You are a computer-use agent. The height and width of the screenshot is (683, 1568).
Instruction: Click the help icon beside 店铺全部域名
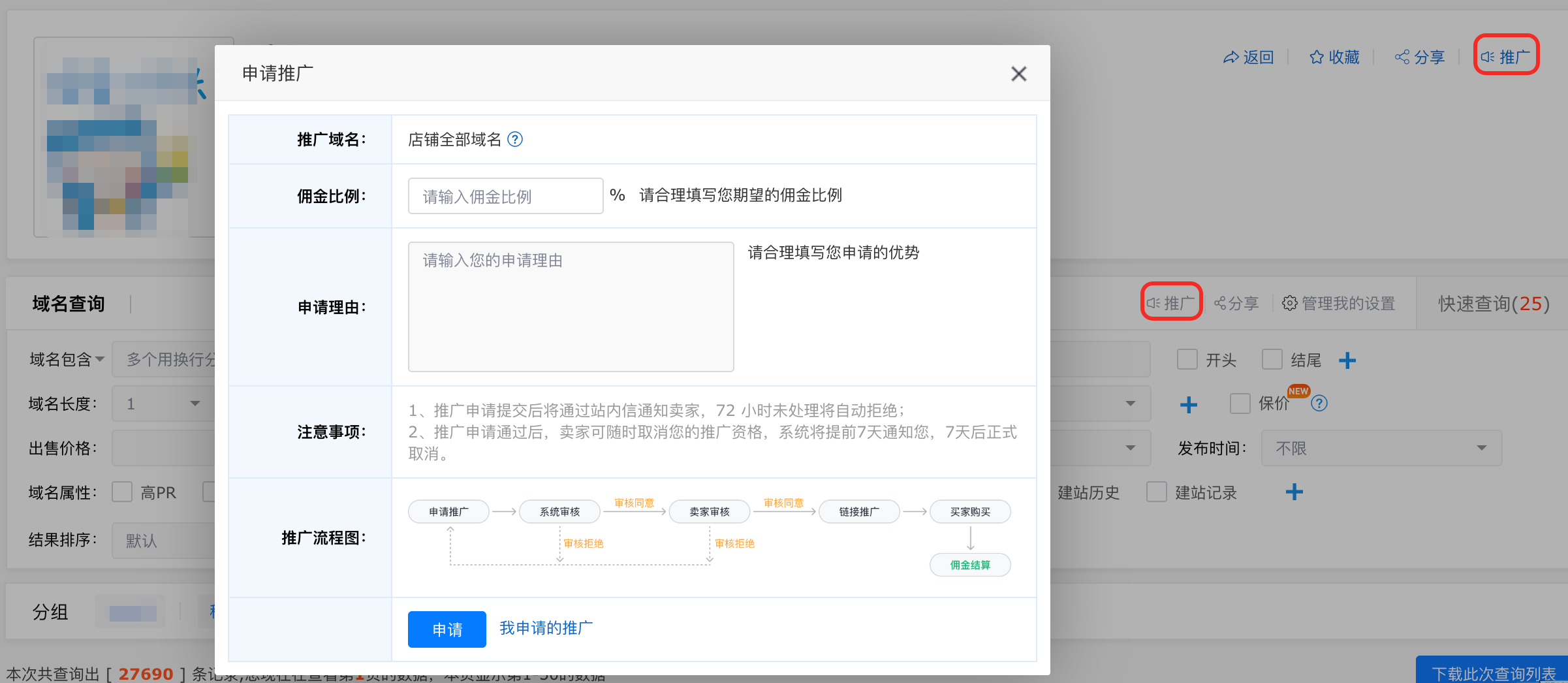pyautogui.click(x=515, y=140)
